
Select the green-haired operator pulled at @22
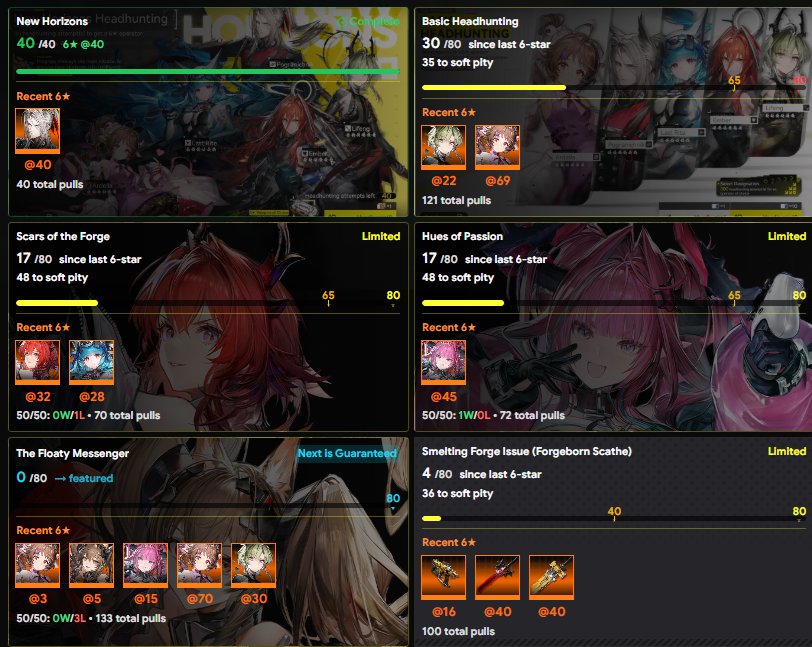click(x=443, y=147)
